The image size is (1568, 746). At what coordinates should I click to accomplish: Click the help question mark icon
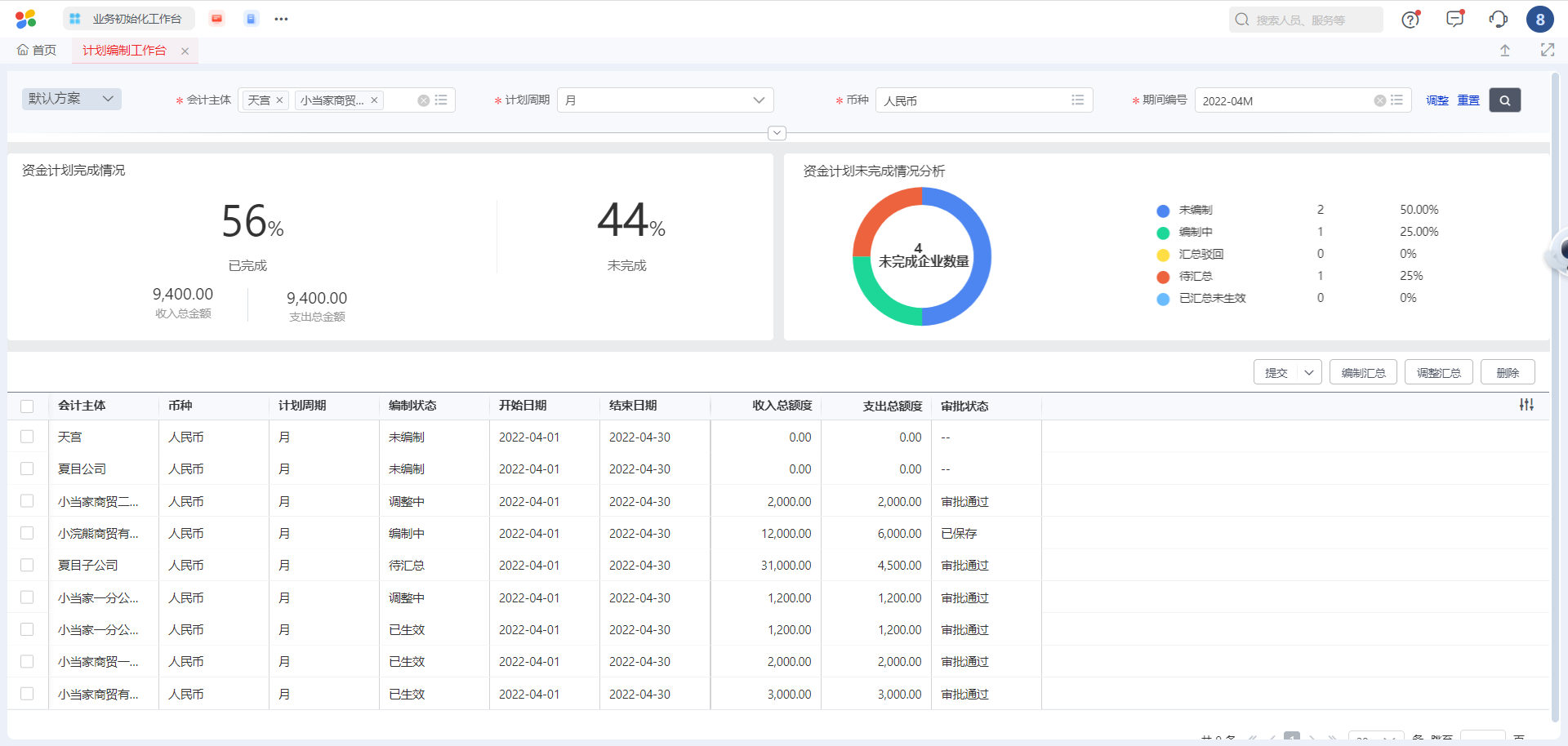point(1410,20)
